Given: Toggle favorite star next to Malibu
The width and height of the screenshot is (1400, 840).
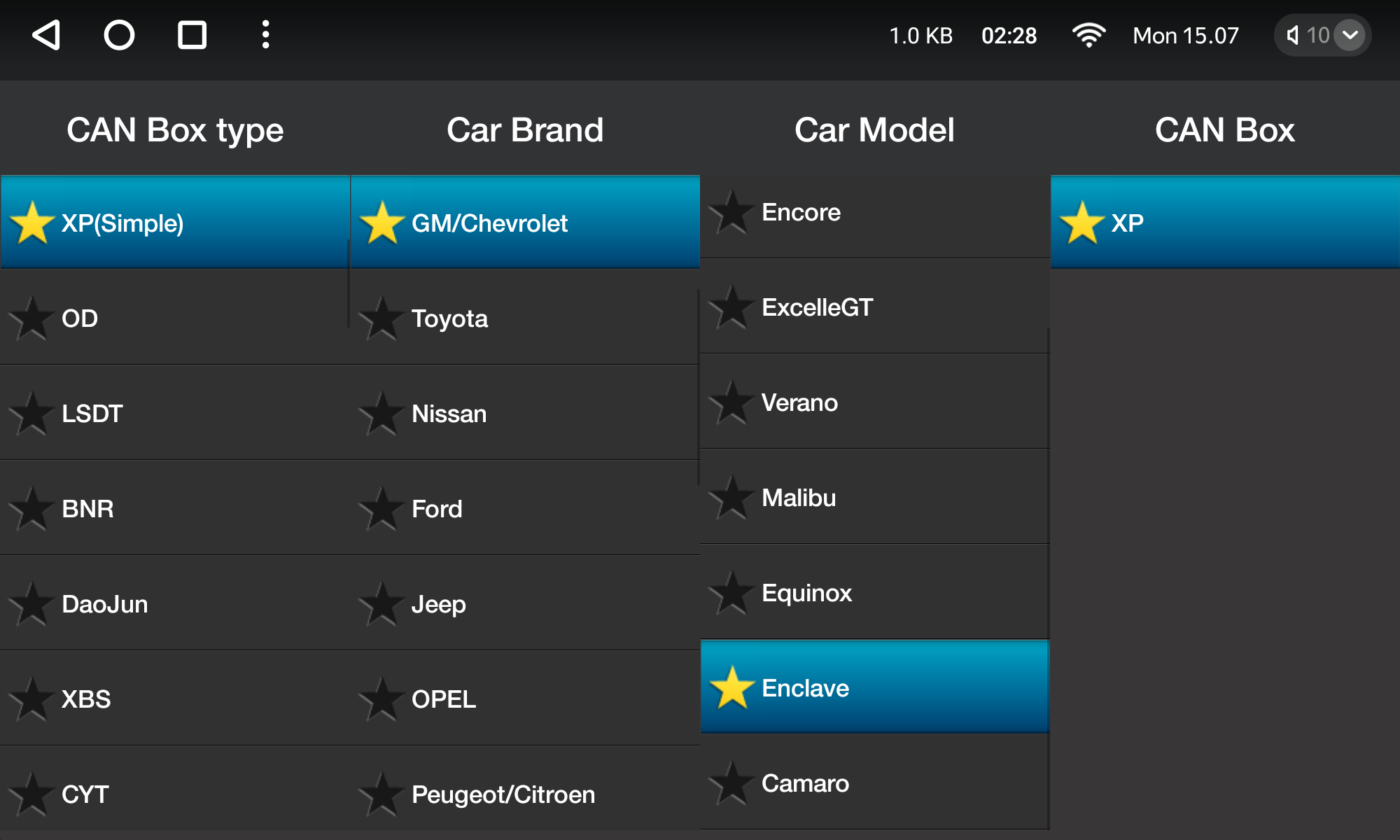Looking at the screenshot, I should pos(731,498).
